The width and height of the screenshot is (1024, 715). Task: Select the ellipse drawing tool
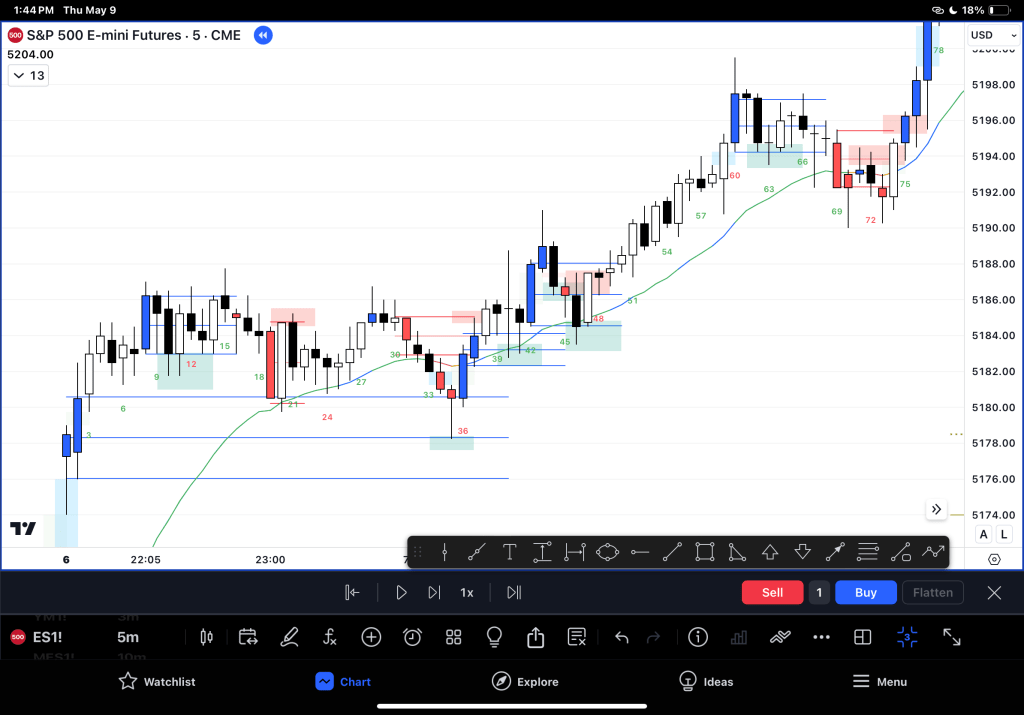pos(607,552)
